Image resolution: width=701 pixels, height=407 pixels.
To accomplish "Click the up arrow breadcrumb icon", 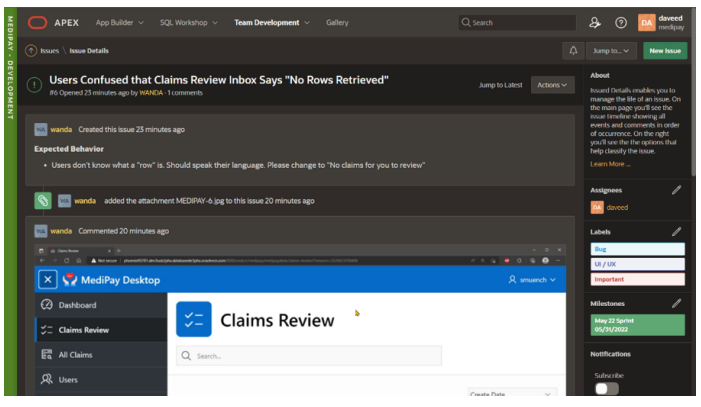I will click(x=30, y=51).
